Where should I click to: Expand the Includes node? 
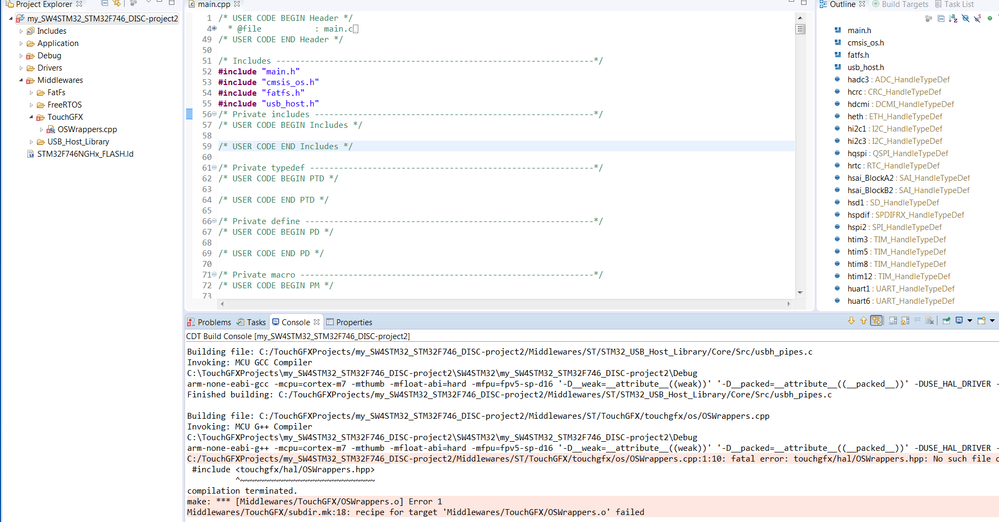point(21,31)
